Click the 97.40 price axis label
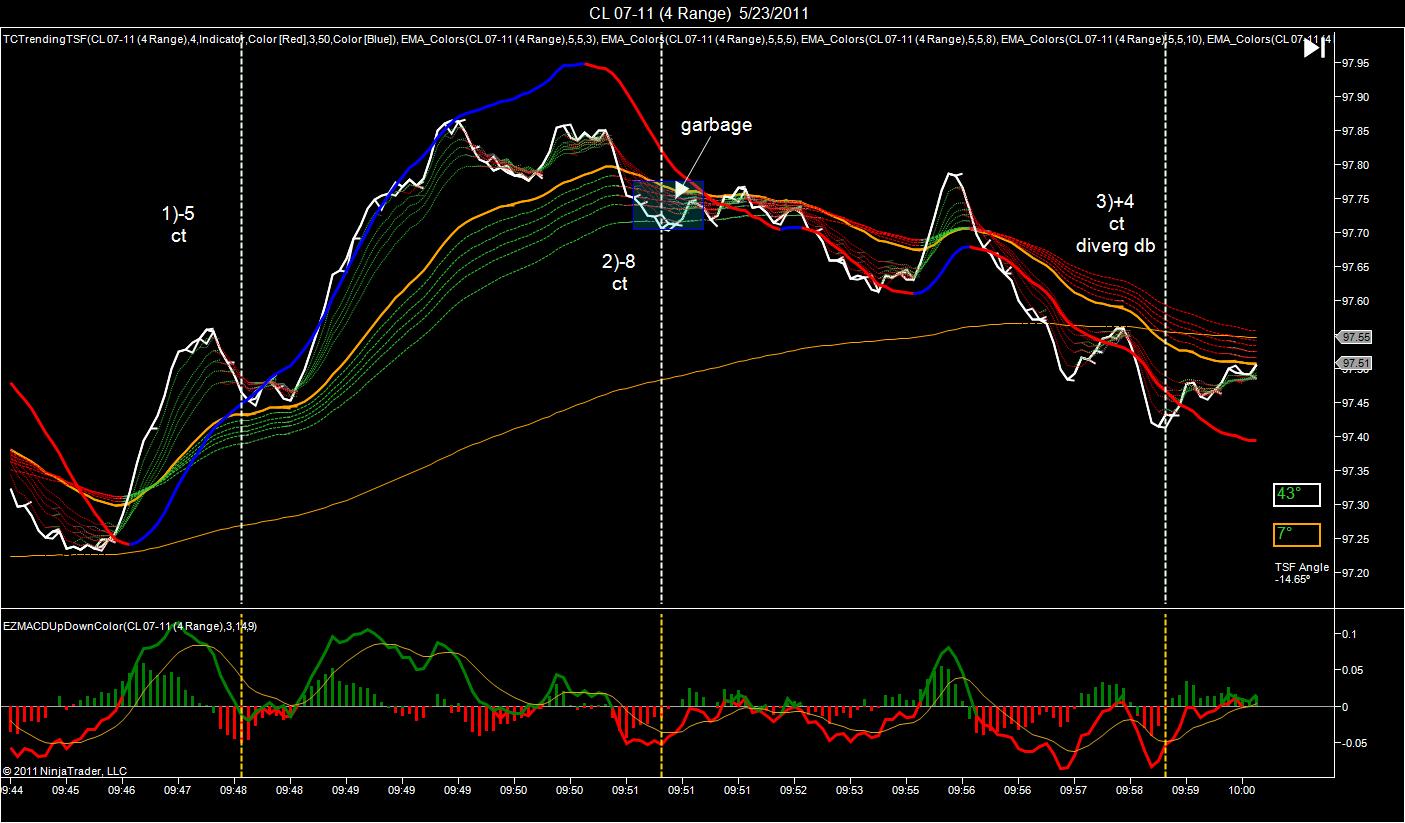The image size is (1405, 823). click(x=1355, y=437)
